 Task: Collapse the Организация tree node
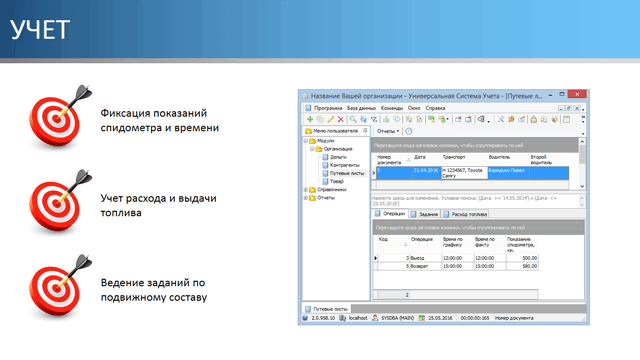(x=312, y=149)
